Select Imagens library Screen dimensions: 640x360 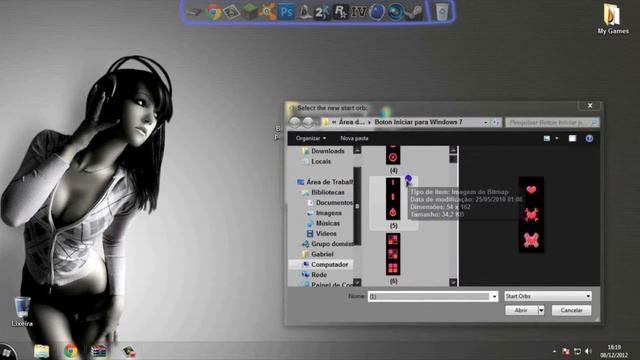tap(324, 213)
